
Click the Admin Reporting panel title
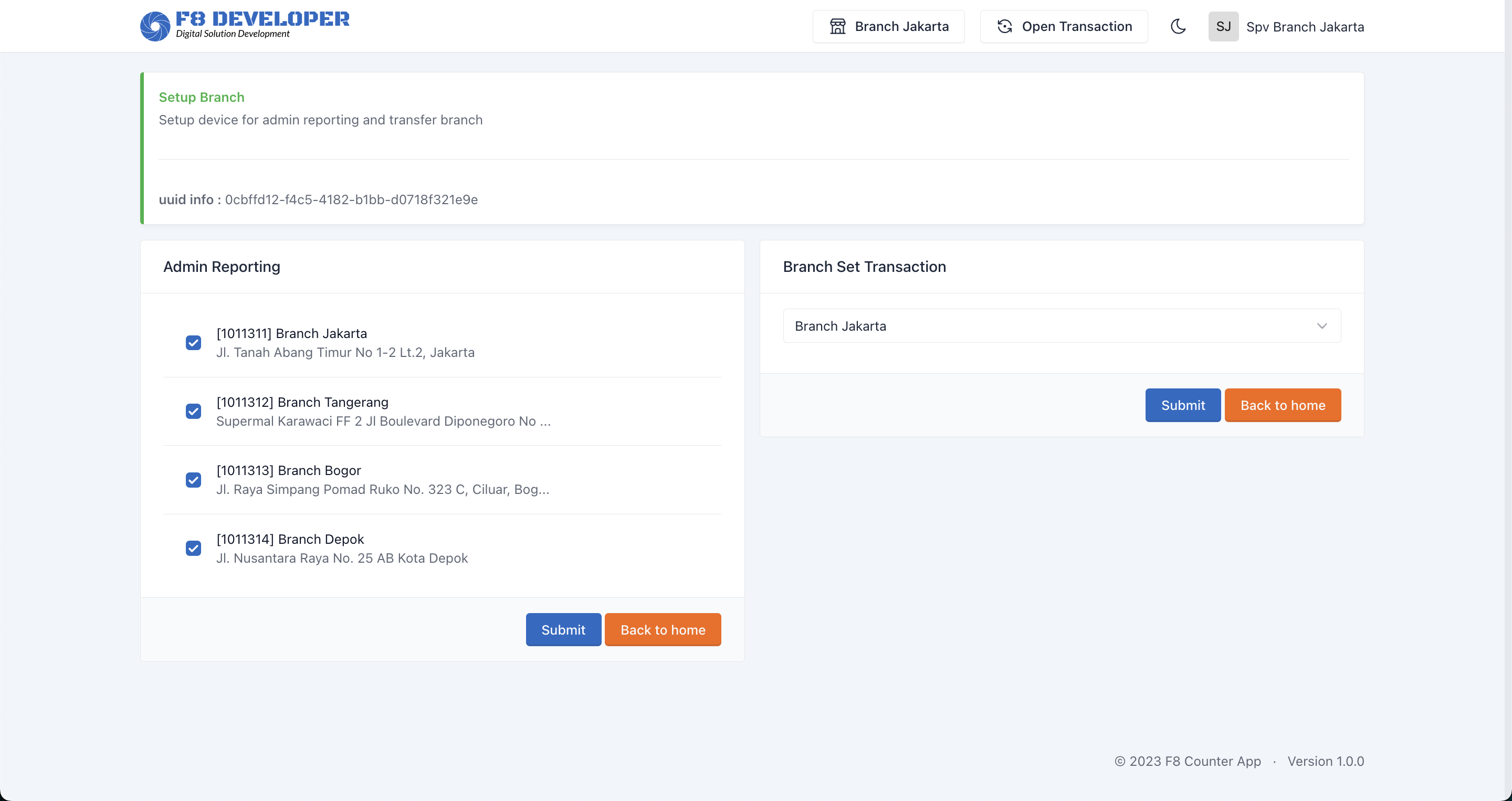point(221,267)
